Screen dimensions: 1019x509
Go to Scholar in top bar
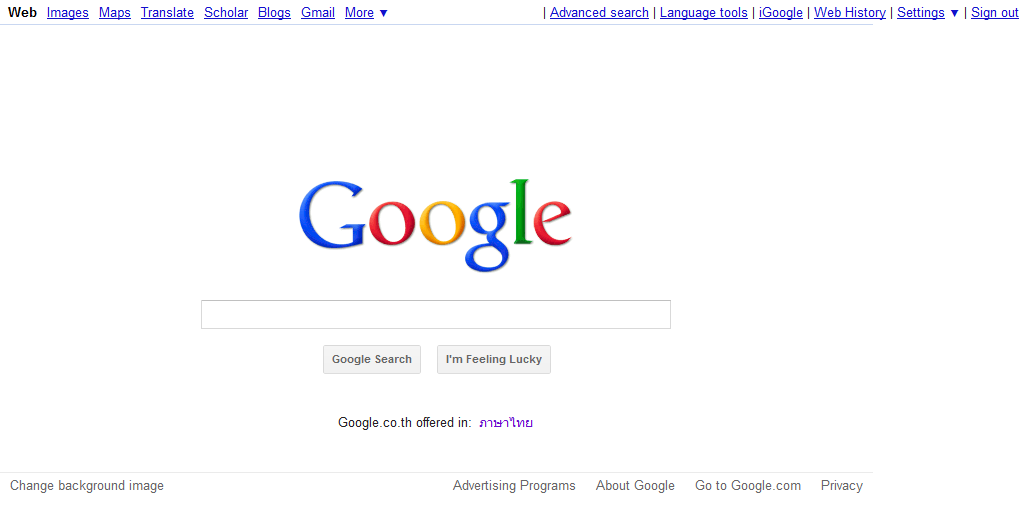[226, 12]
